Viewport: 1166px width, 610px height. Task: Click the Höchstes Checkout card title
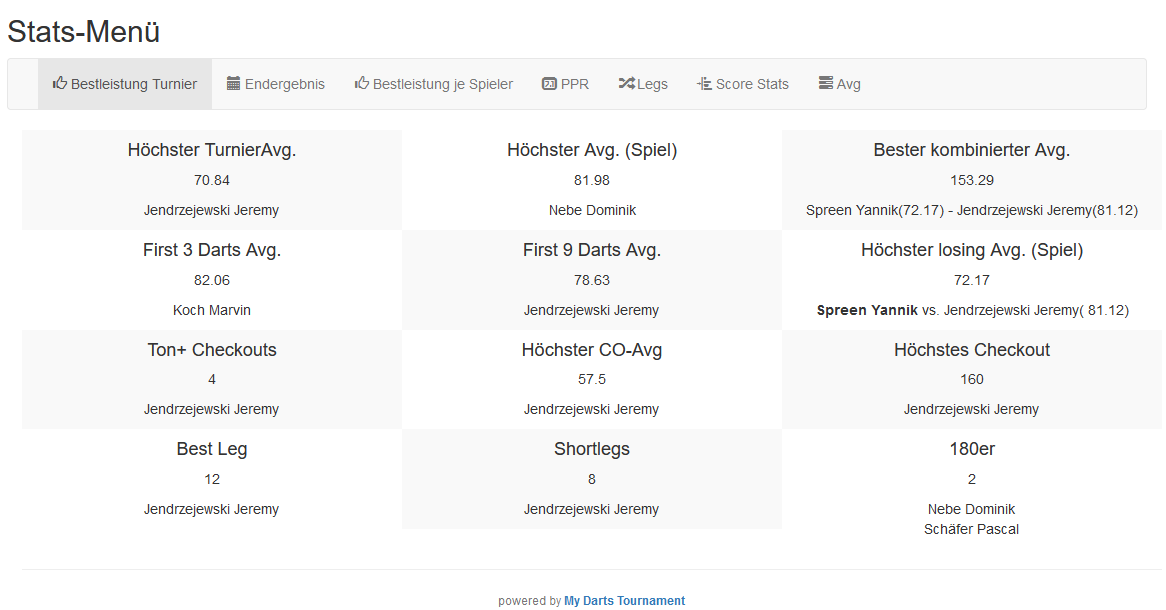[972, 350]
